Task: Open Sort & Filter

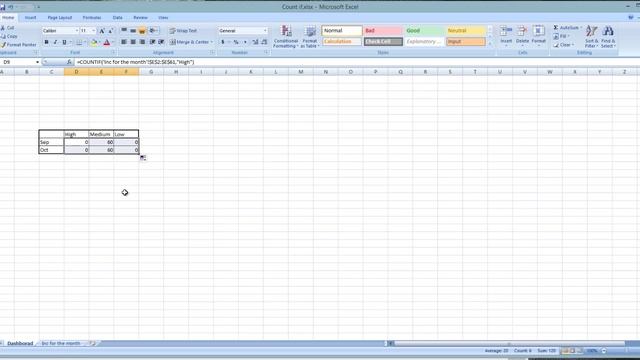Action: [x=591, y=37]
